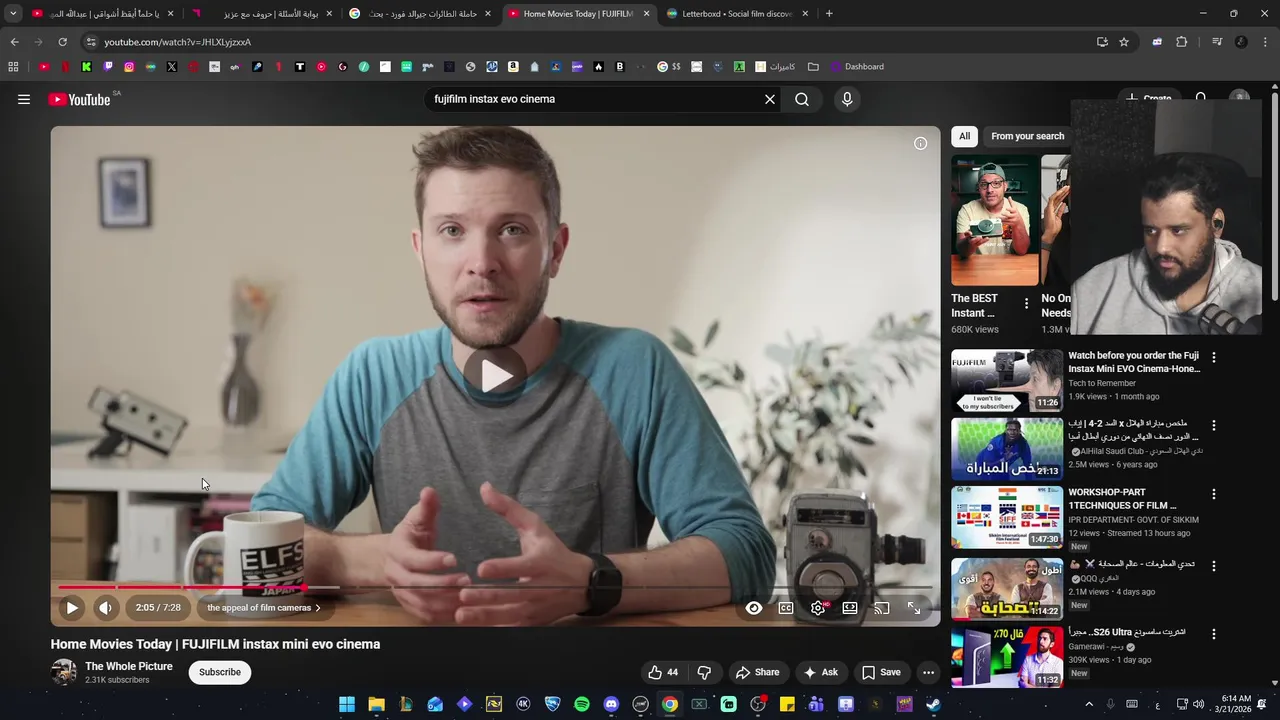This screenshot has width=1280, height=720.
Task: Show hidden system tray icons
Action: pyautogui.click(x=1089, y=704)
